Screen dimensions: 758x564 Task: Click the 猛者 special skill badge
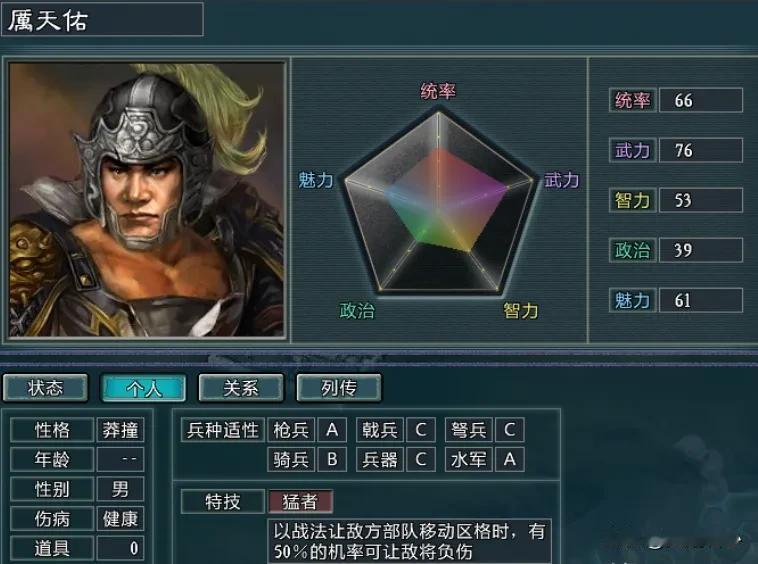[x=300, y=502]
